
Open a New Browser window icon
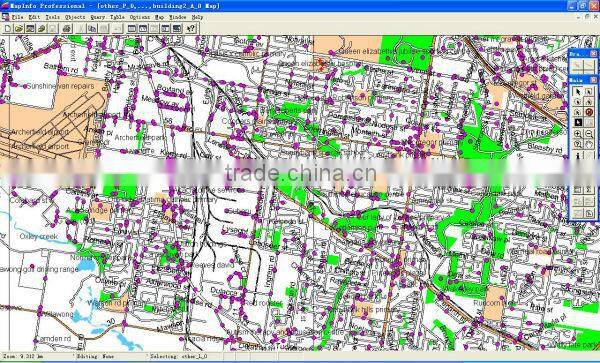pos(132,28)
